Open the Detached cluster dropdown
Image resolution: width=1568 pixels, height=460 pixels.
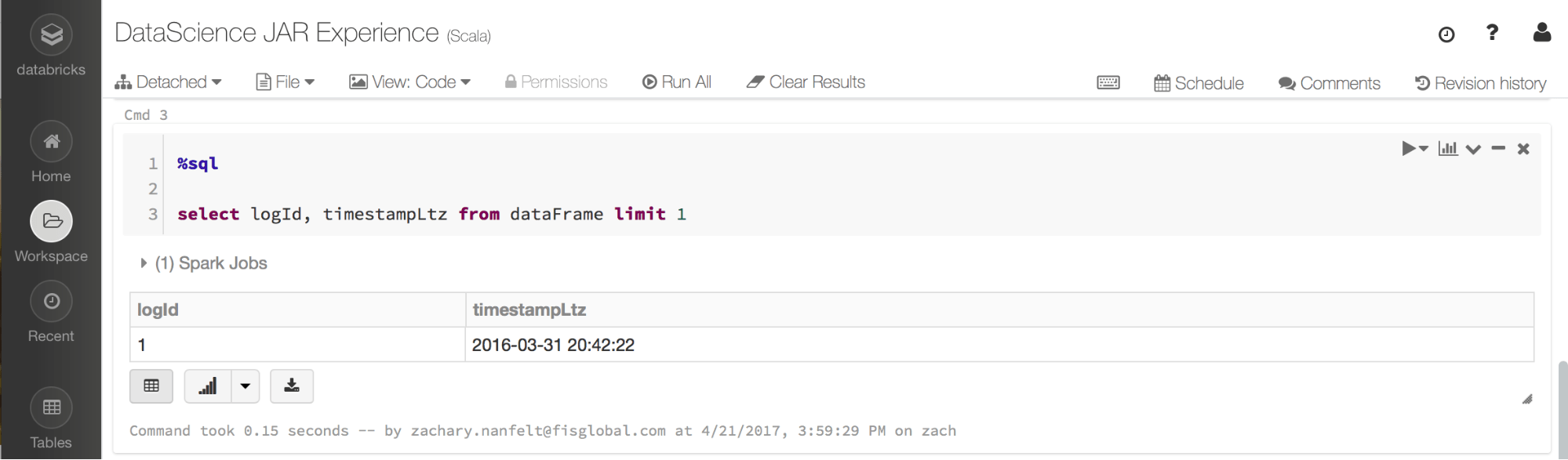coord(168,82)
